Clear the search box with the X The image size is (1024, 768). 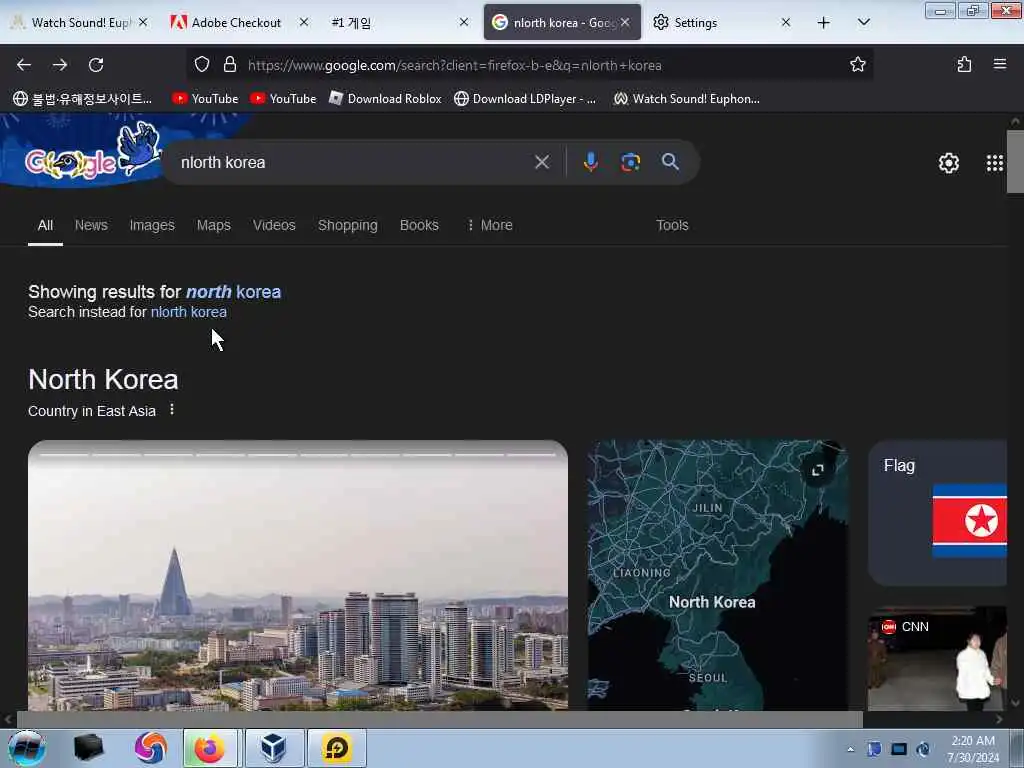click(x=542, y=162)
